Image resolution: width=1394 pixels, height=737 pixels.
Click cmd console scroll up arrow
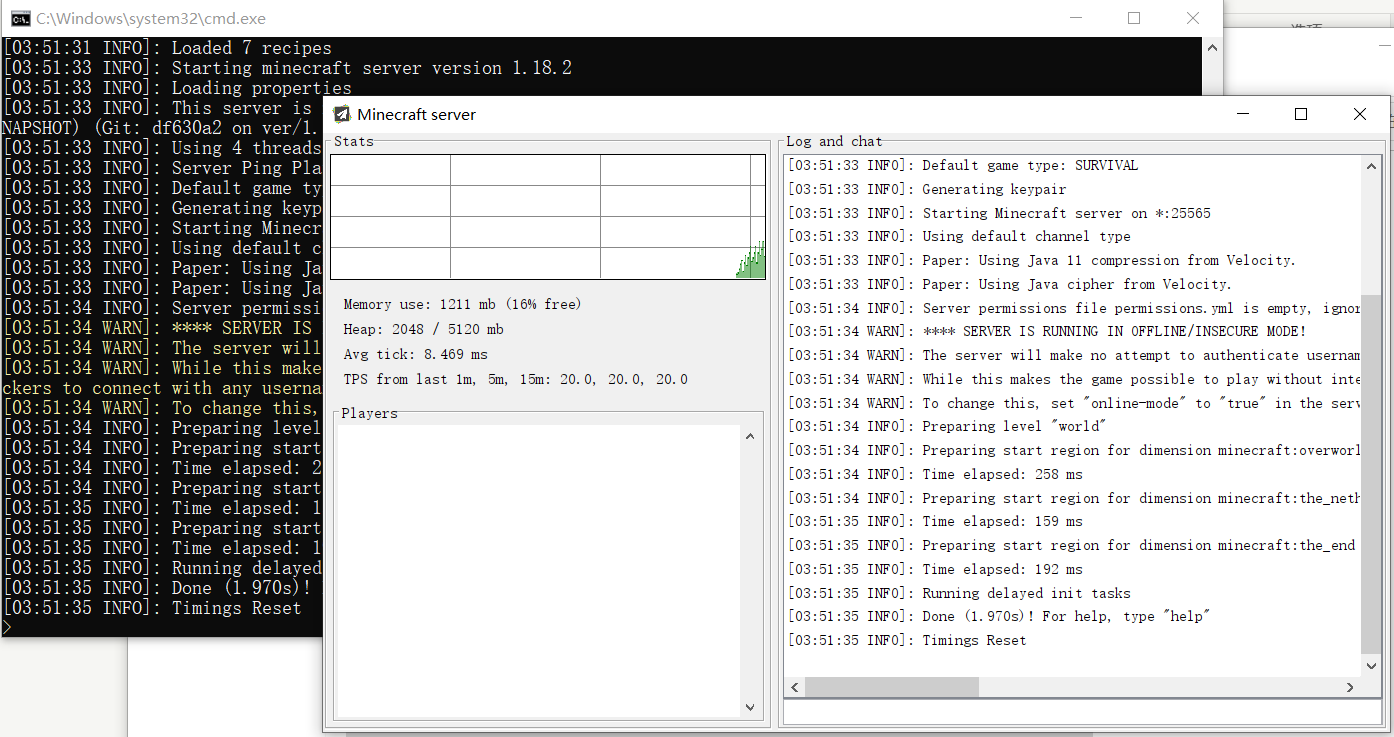point(1212,47)
